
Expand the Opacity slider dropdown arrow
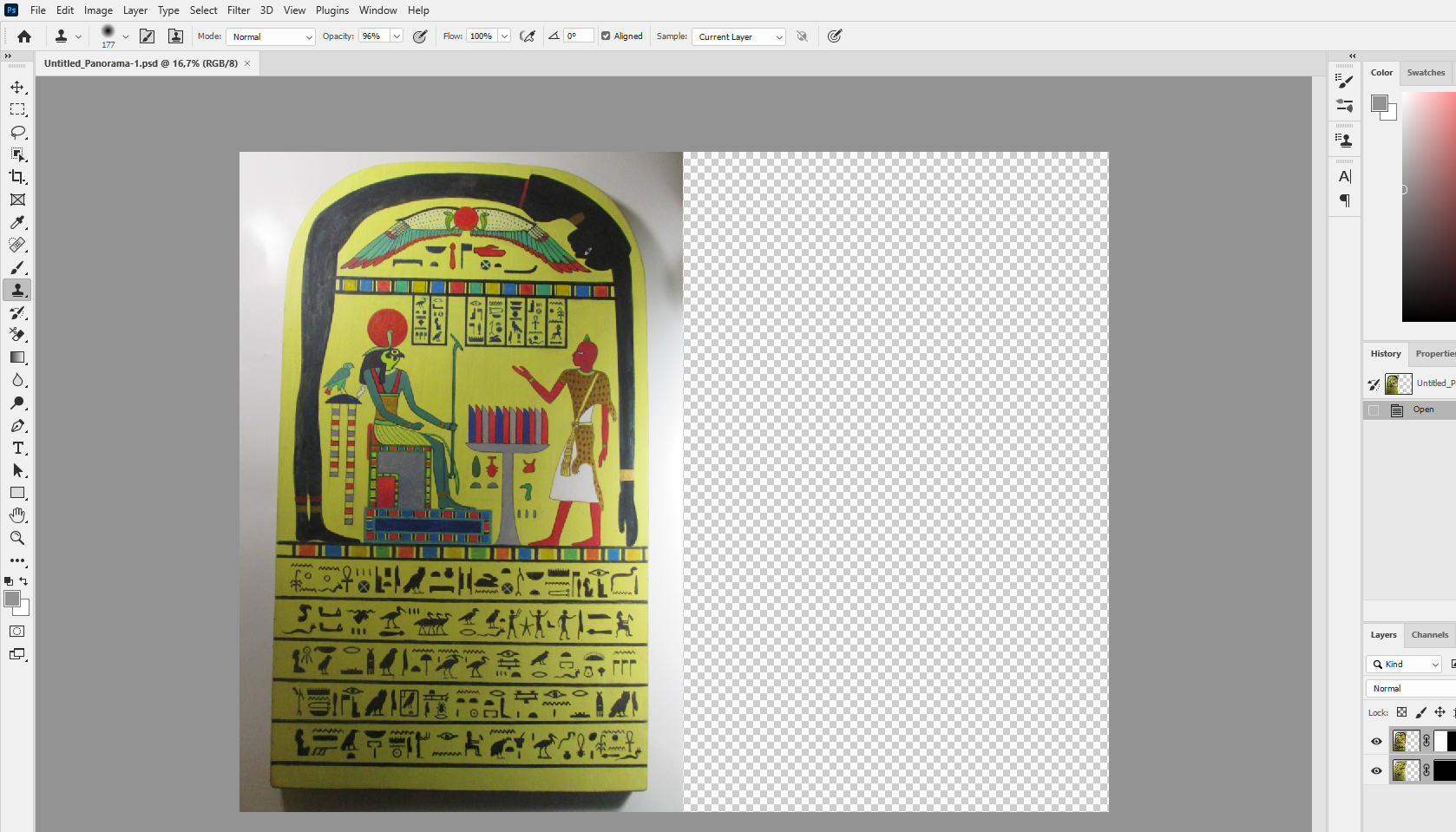(x=397, y=36)
